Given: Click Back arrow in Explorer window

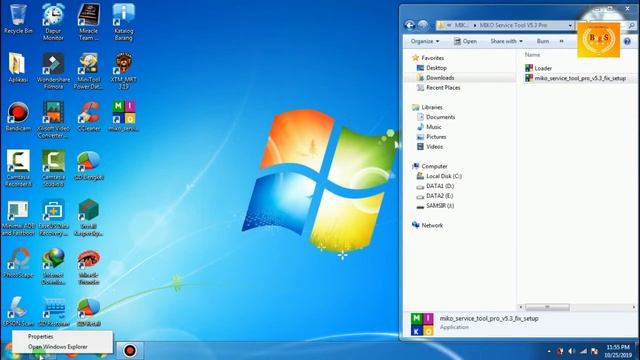Looking at the screenshot, I should [x=410, y=25].
